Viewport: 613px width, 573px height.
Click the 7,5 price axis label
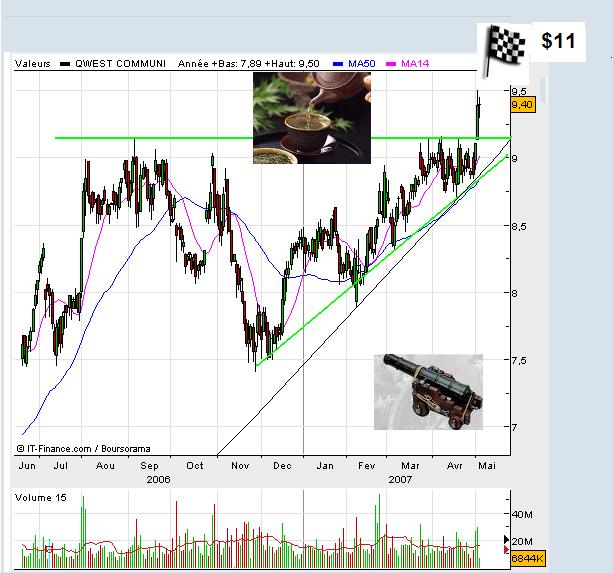pyautogui.click(x=519, y=360)
